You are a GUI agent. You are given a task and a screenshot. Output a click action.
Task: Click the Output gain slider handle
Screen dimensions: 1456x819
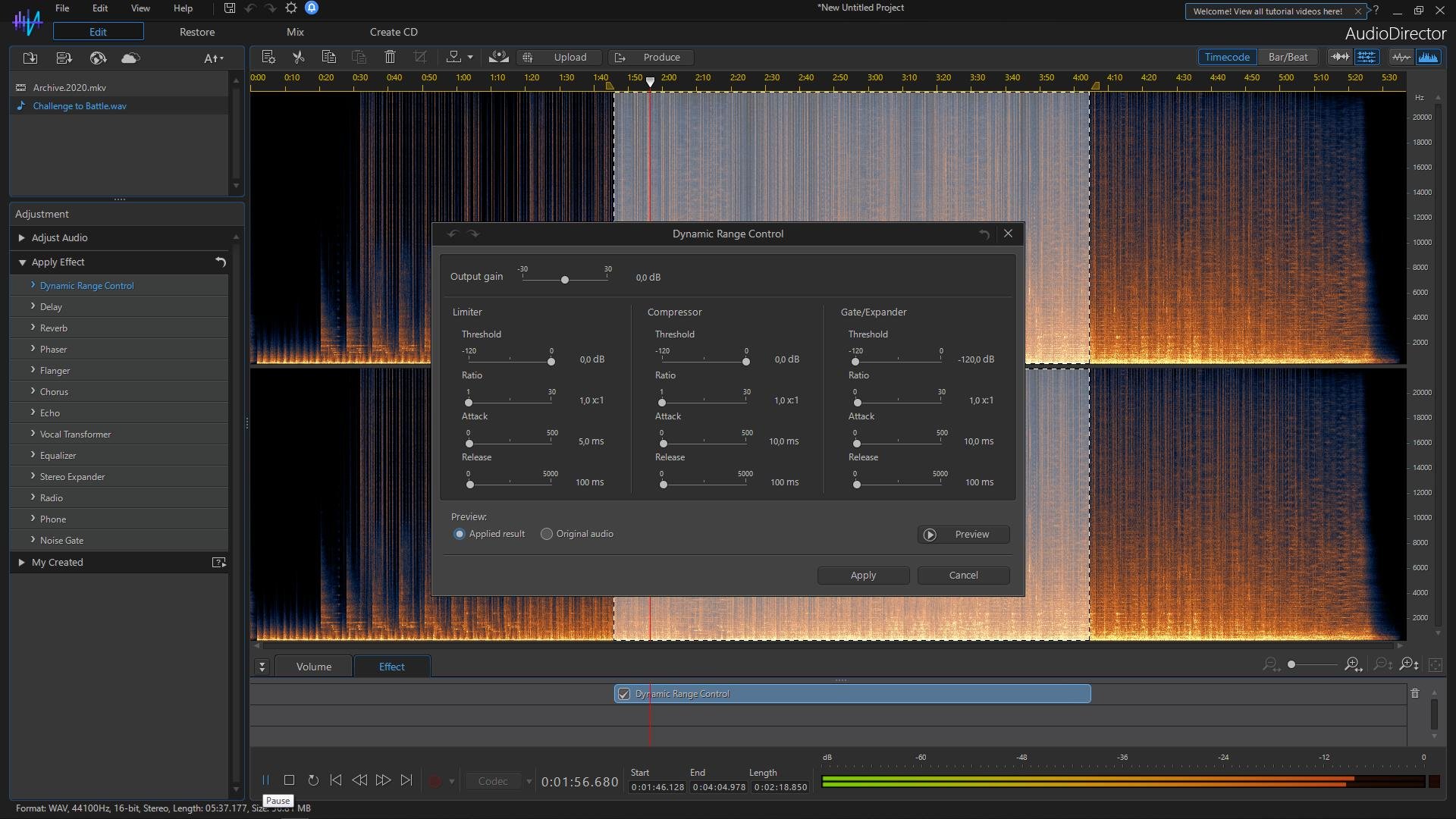click(564, 280)
